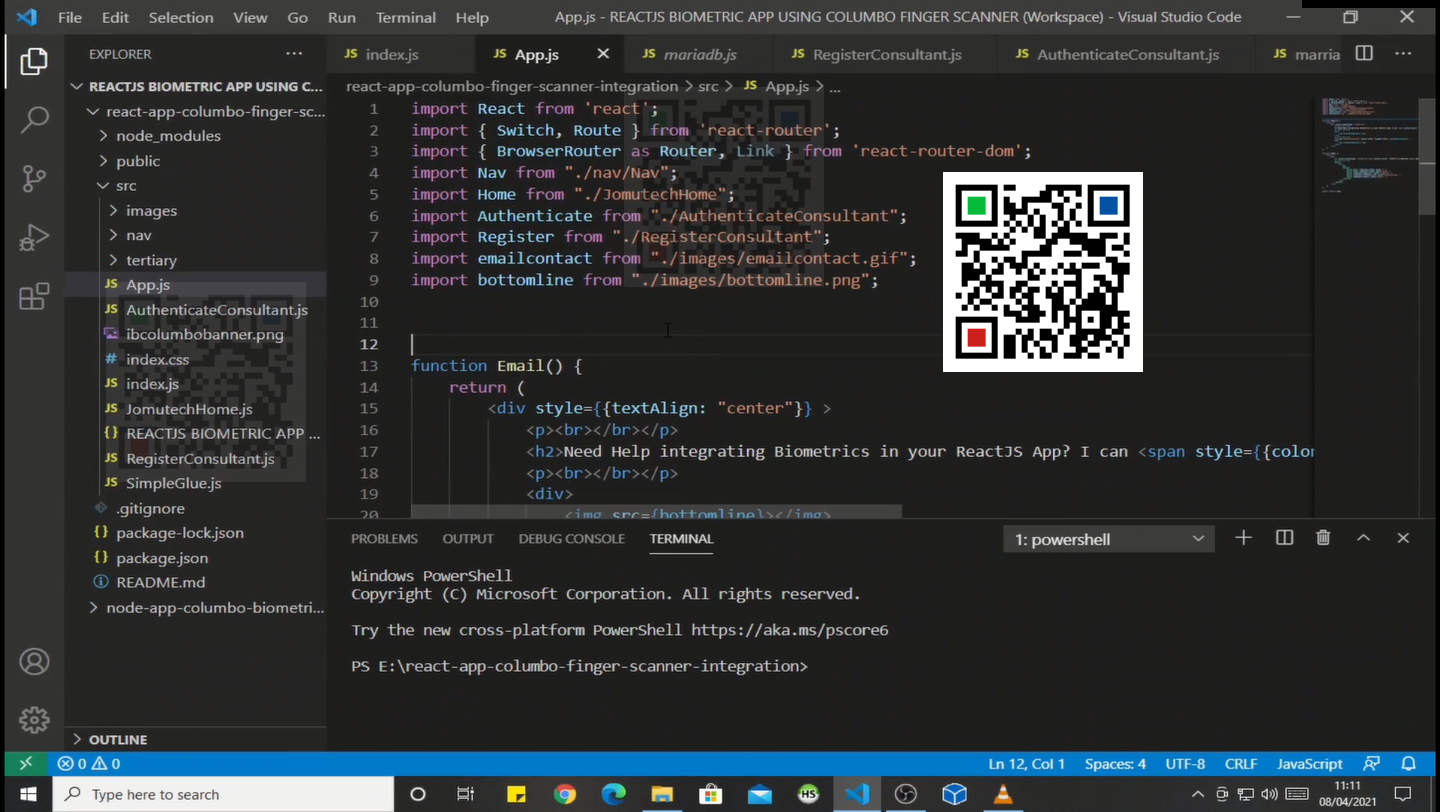Click Spaces: 4 in the status bar

tap(1114, 763)
